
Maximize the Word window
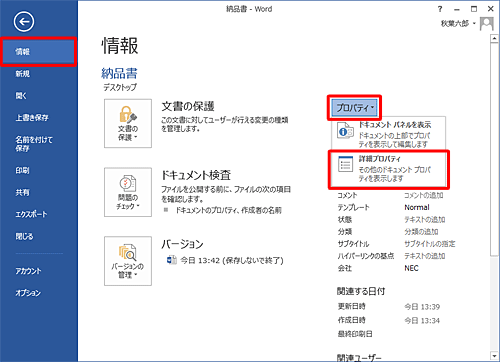tap(474, 9)
